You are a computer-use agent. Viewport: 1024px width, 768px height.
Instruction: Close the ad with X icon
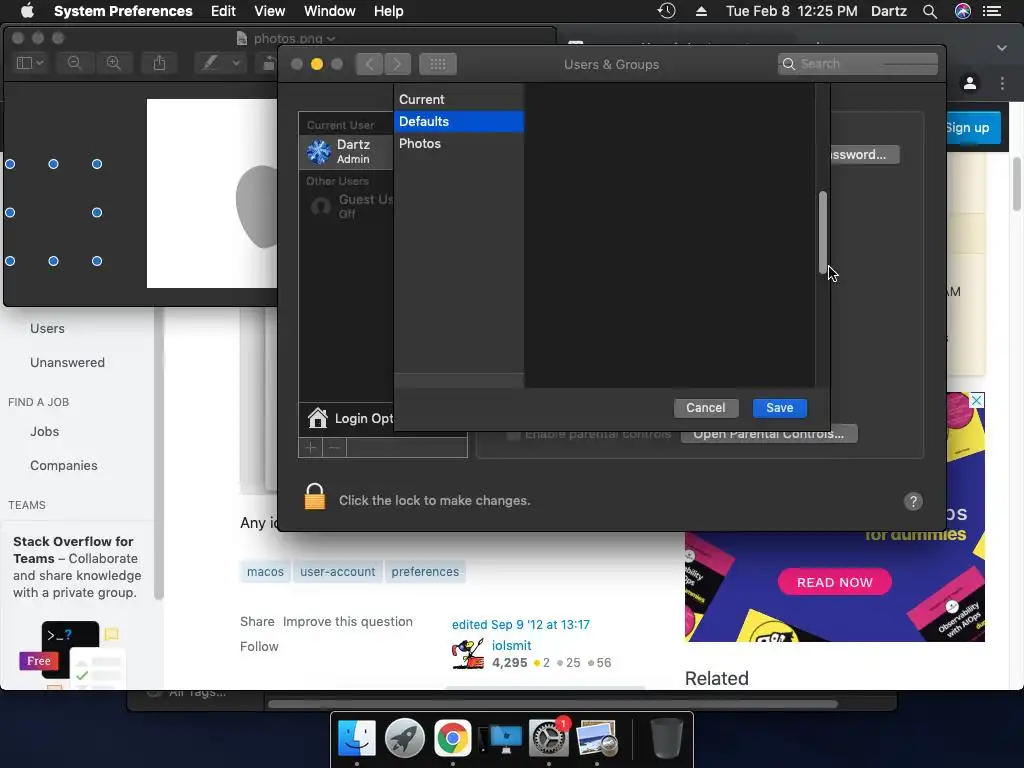(x=976, y=400)
